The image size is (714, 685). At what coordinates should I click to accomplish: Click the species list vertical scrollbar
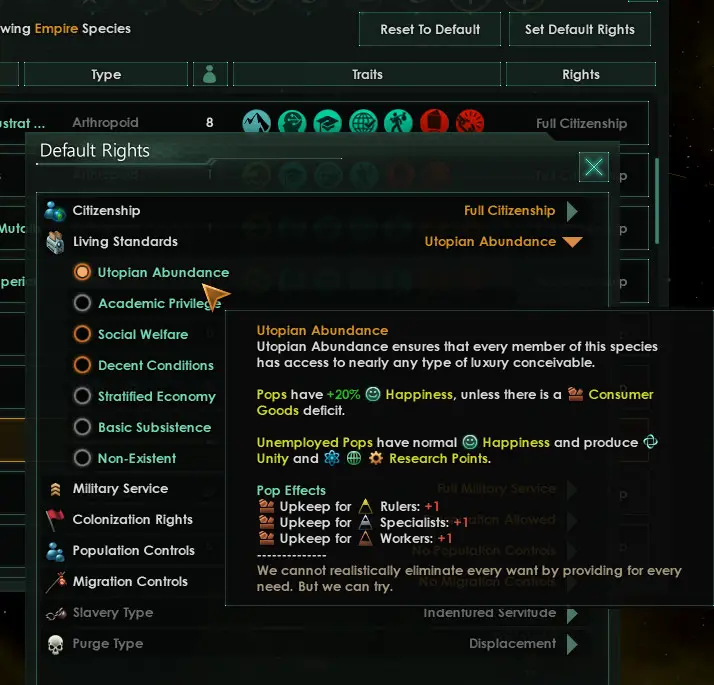657,200
